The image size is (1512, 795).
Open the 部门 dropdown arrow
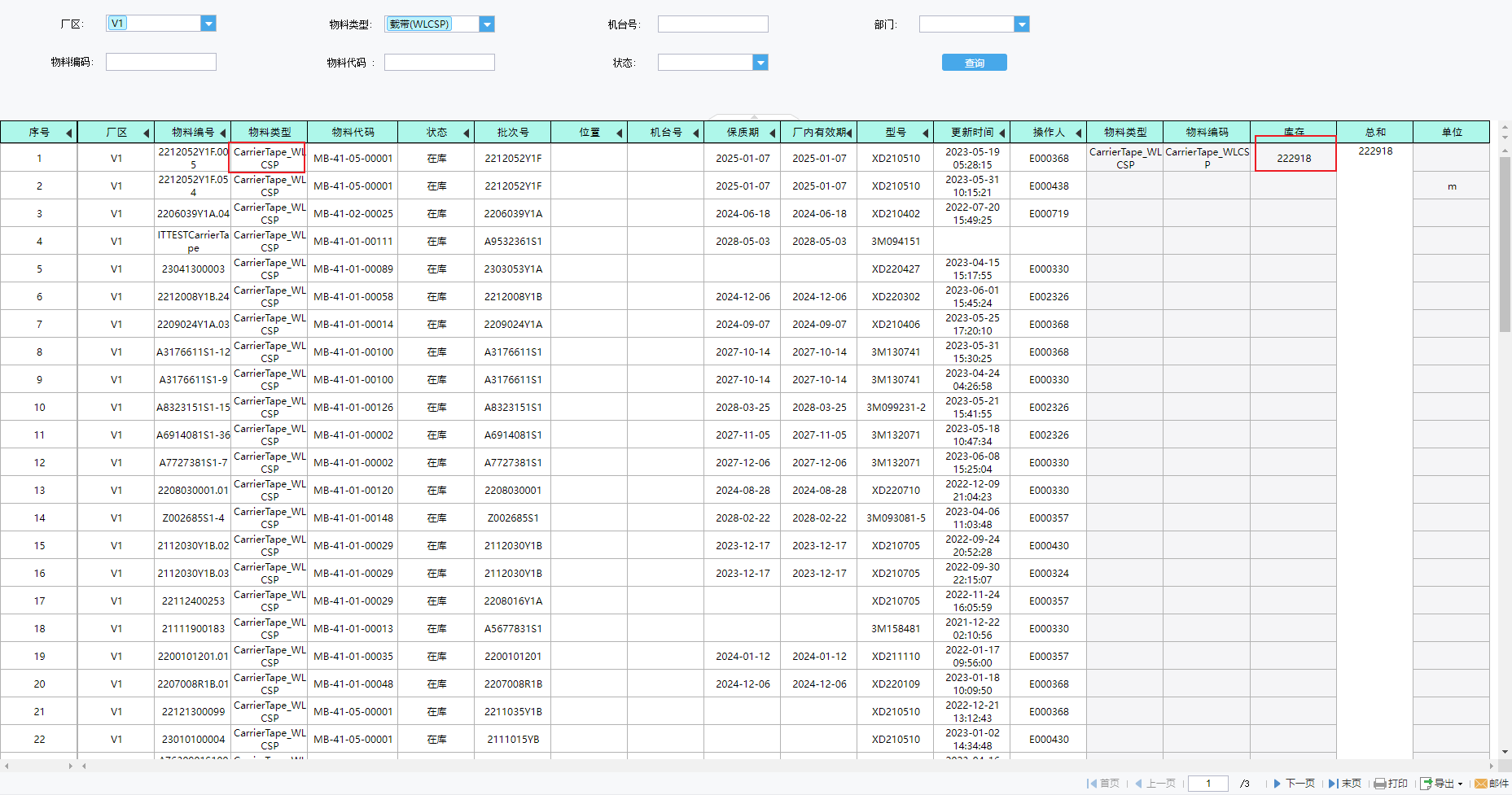(1022, 24)
